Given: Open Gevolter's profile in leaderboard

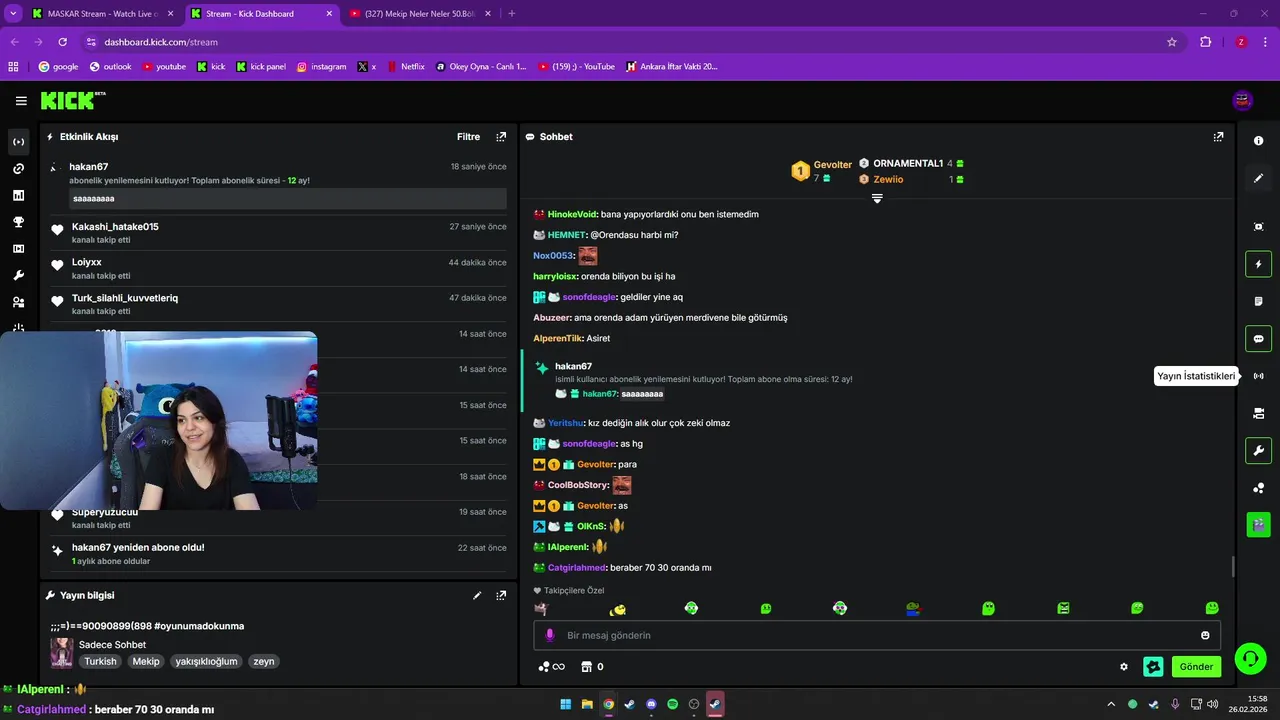Looking at the screenshot, I should (832, 164).
